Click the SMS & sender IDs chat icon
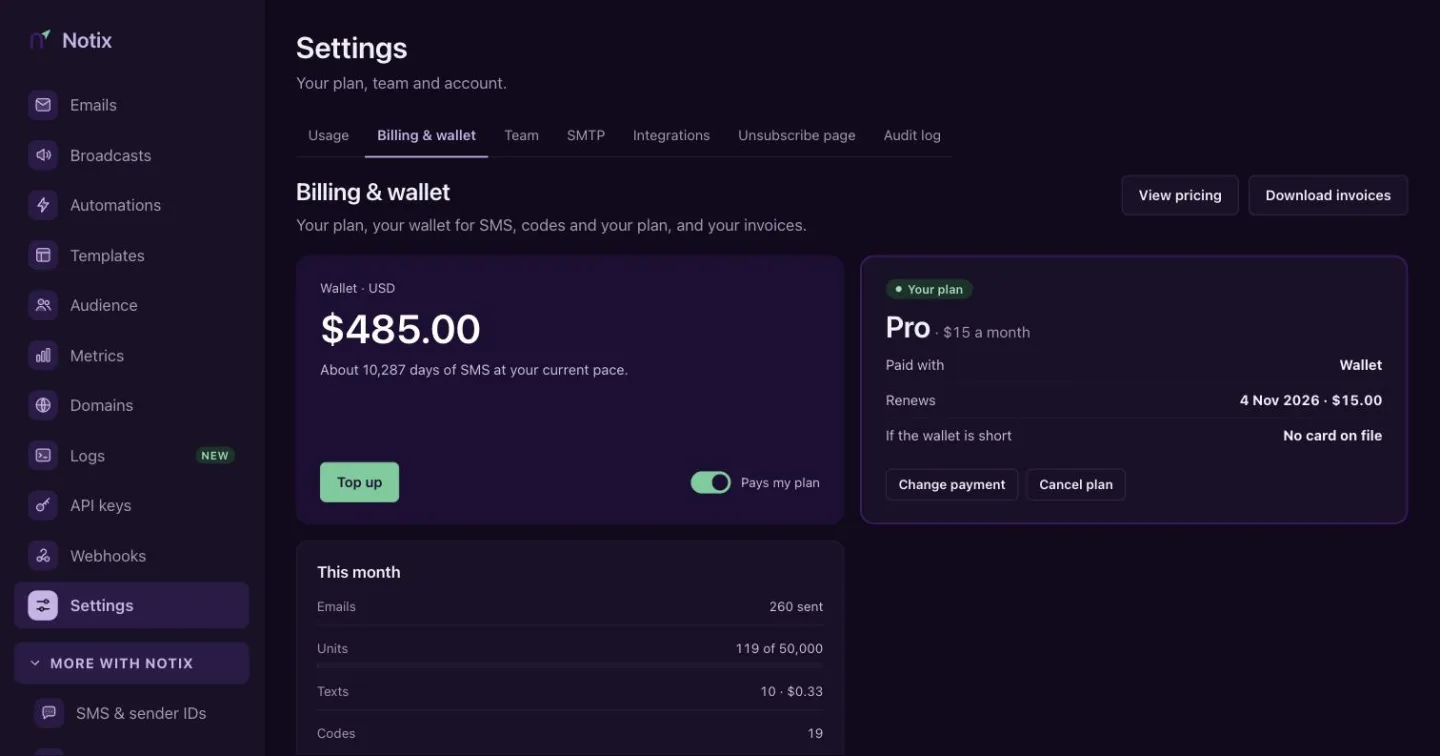 point(49,713)
